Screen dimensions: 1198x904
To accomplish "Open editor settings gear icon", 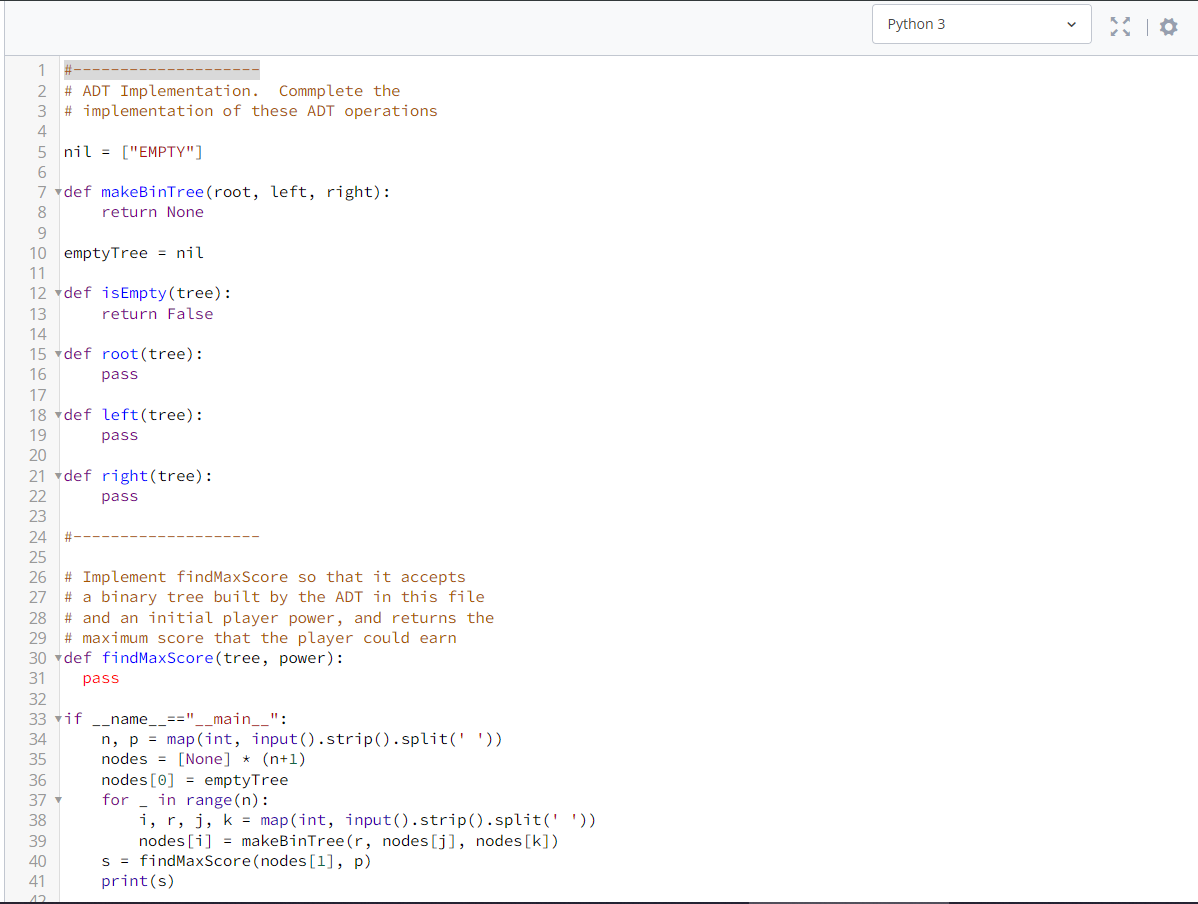I will pos(1168,27).
